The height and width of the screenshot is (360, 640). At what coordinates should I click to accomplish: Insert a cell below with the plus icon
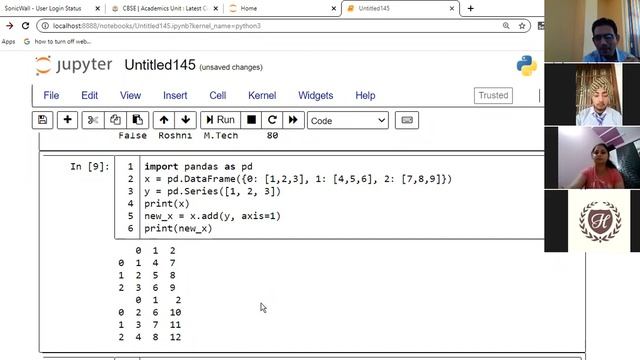click(67, 120)
